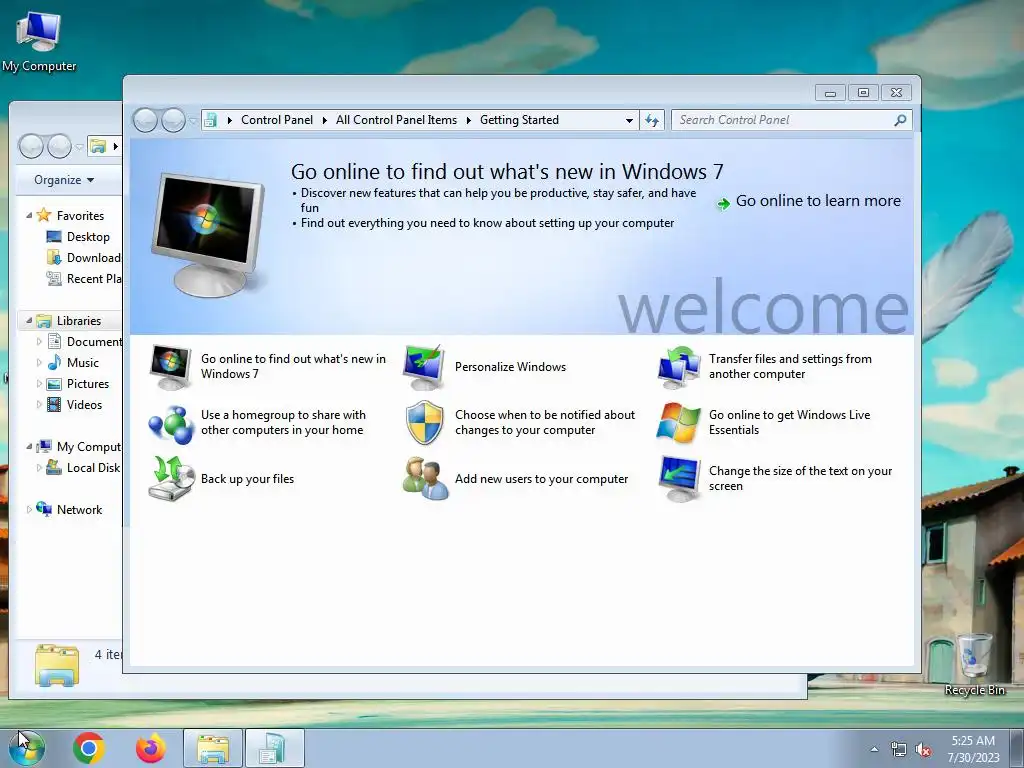1024x768 pixels.
Task: Click Choose when to be notified text link
Action: coord(545,423)
